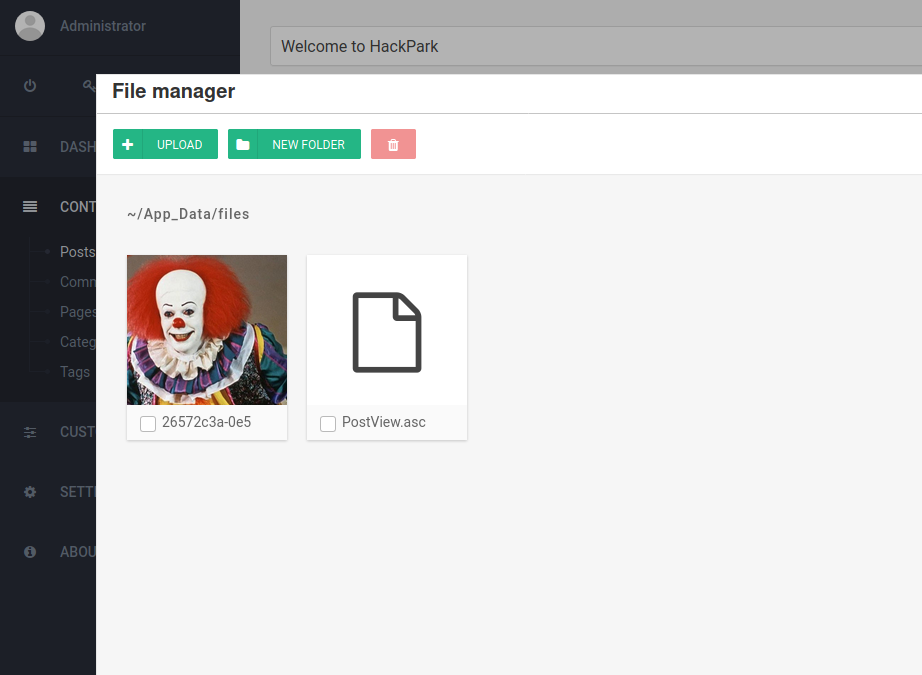Screen dimensions: 922x675
Task: Click the UPLOAD button
Action: (x=165, y=144)
